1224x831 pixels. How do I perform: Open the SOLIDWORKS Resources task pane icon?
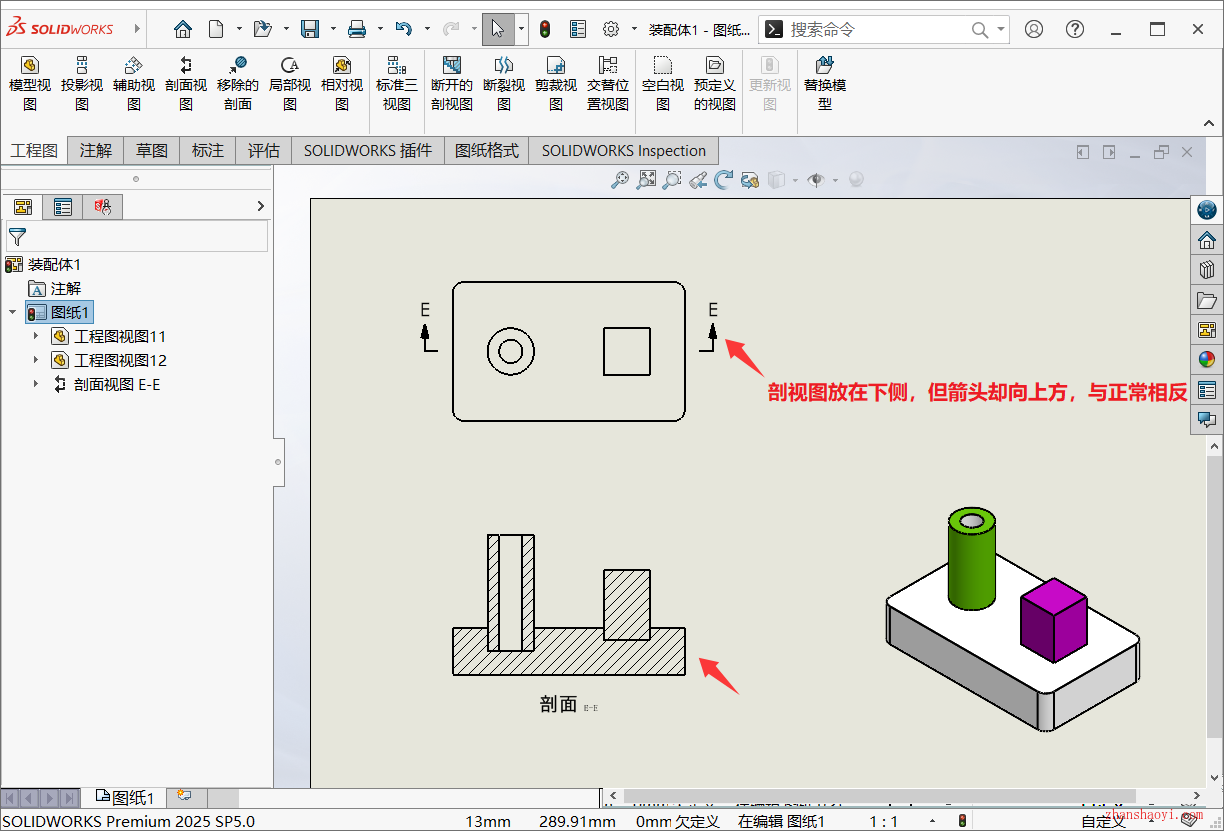click(1207, 241)
